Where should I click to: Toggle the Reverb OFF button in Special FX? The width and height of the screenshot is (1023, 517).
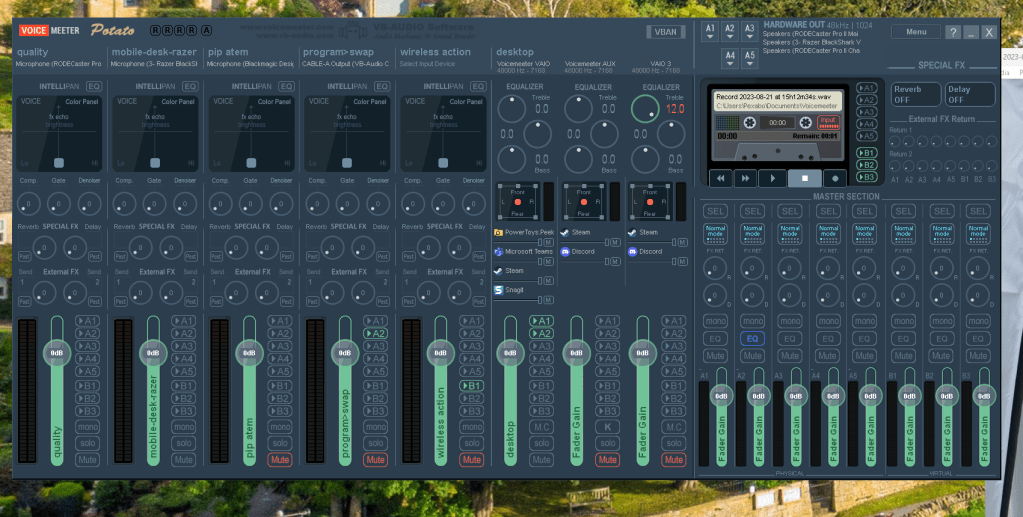pyautogui.click(x=915, y=94)
